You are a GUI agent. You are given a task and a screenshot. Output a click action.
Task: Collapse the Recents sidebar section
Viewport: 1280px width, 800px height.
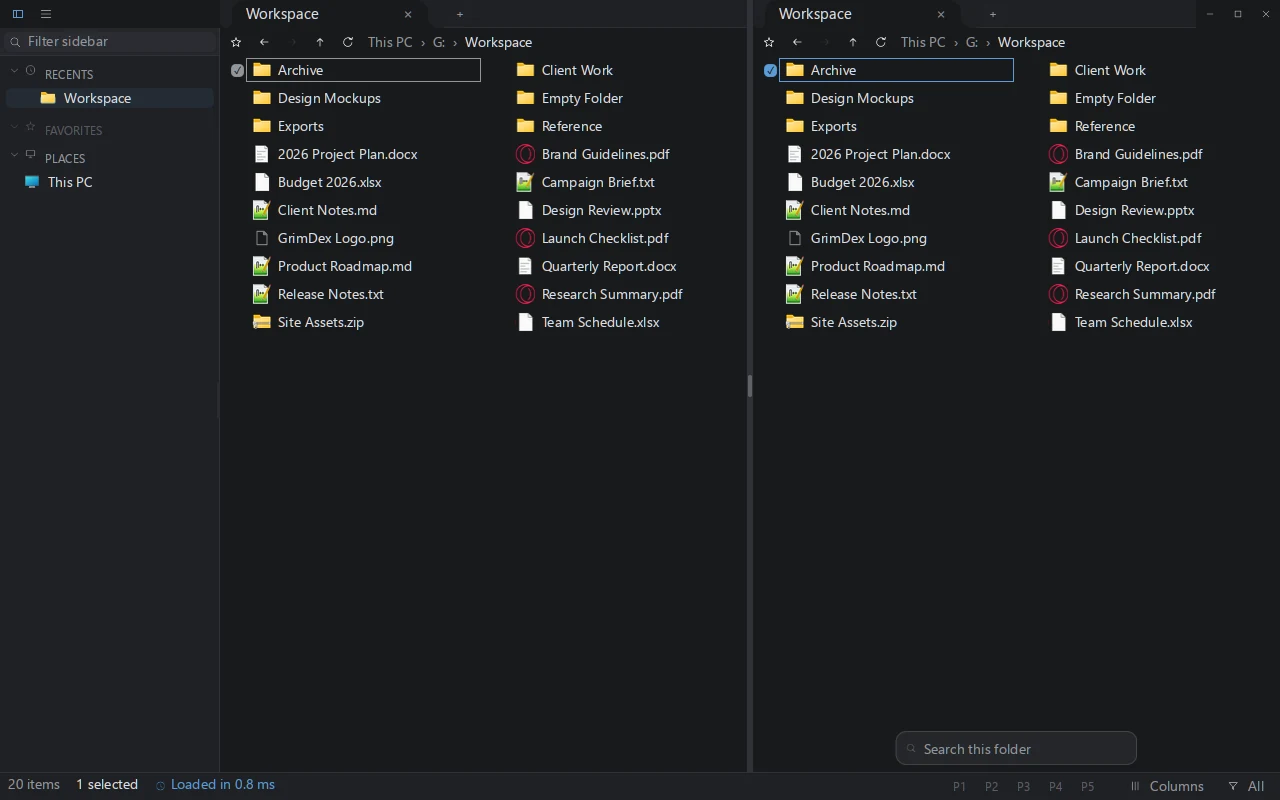pyautogui.click(x=14, y=72)
